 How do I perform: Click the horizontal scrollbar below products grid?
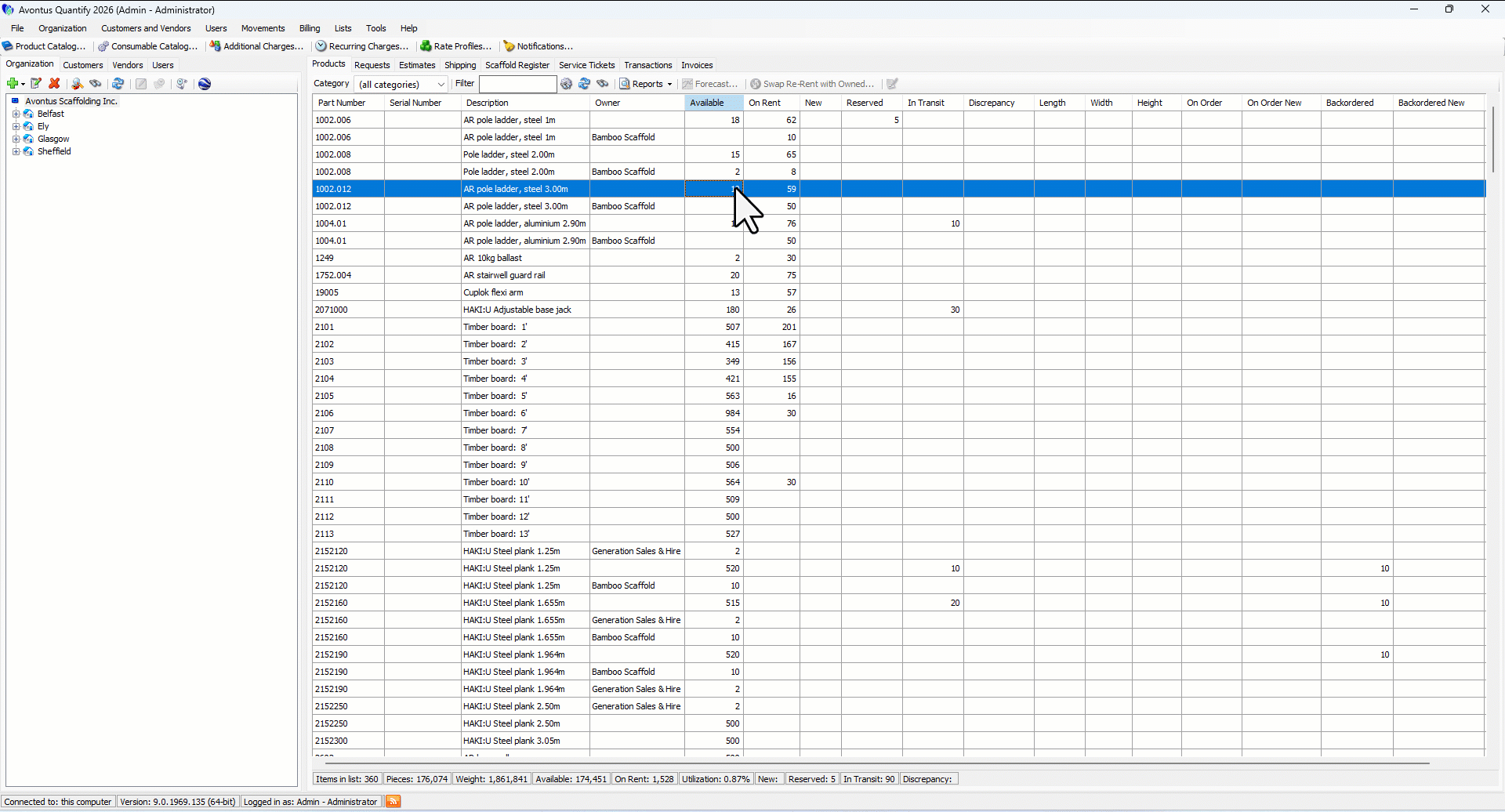[876, 763]
